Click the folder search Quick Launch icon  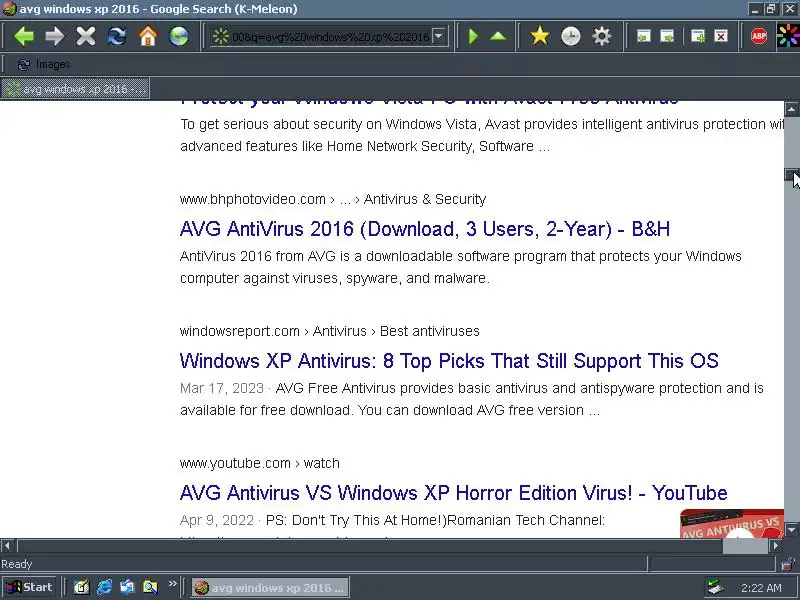[x=150, y=587]
